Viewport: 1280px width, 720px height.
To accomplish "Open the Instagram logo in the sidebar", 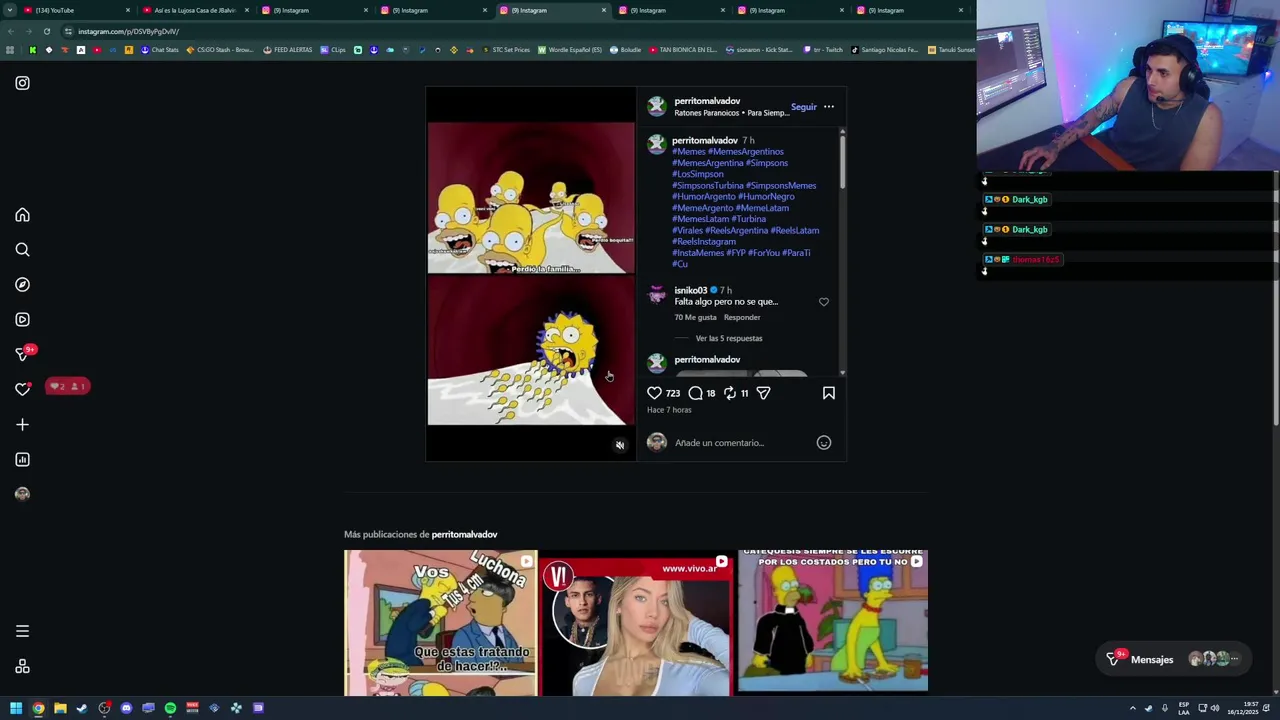I will tap(22, 83).
